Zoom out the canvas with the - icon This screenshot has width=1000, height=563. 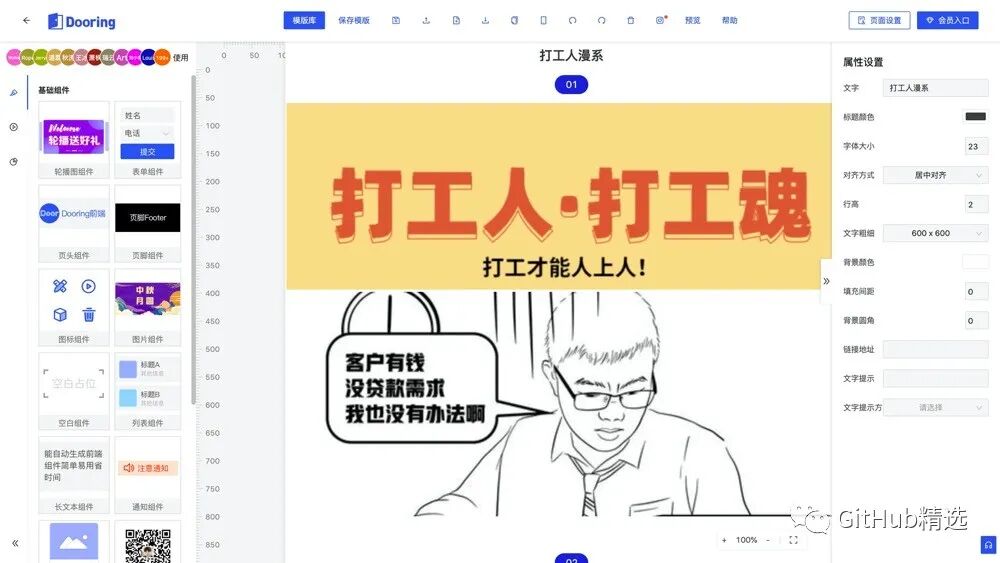pyautogui.click(x=768, y=540)
